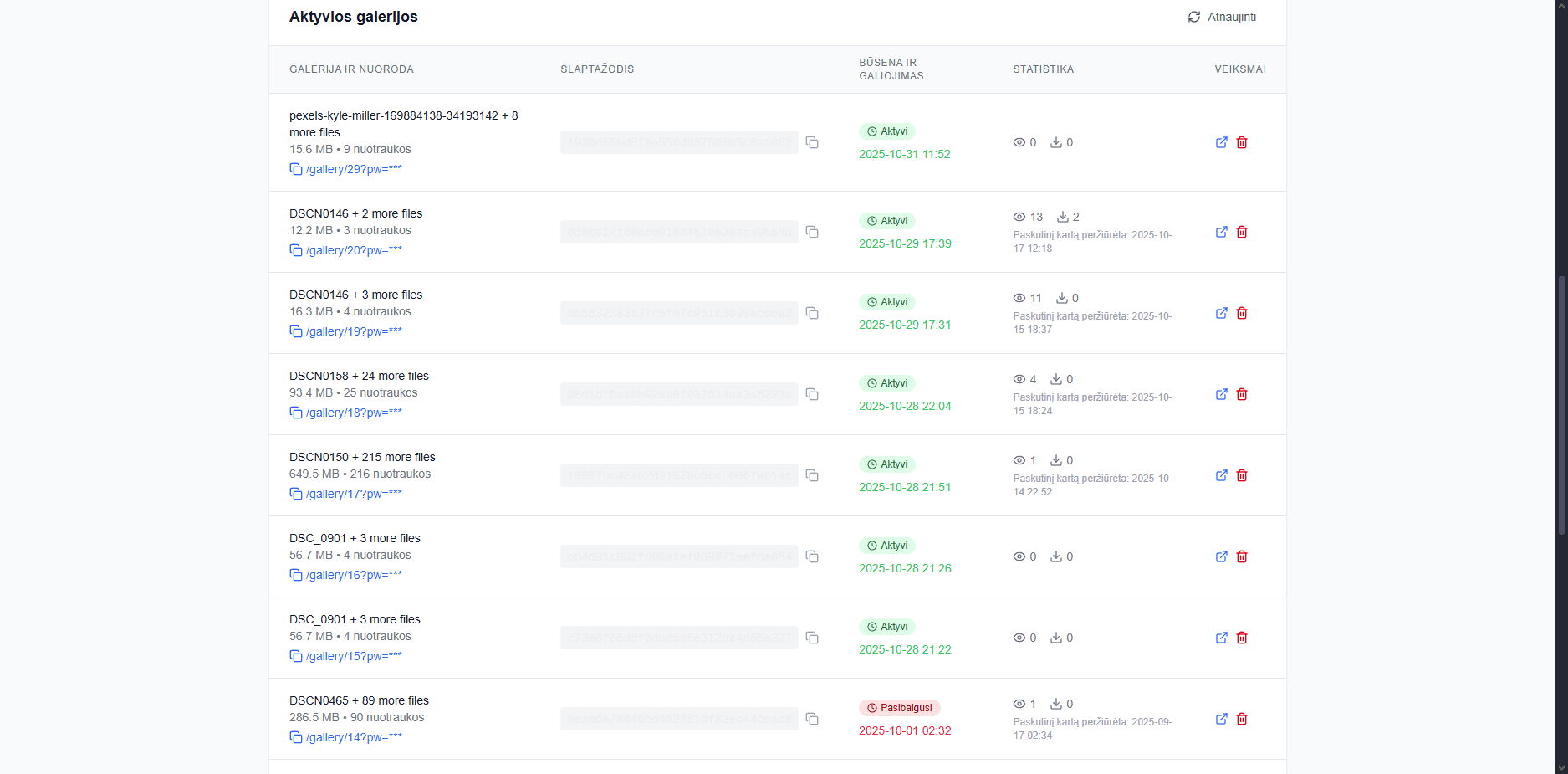The height and width of the screenshot is (774, 1568).
Task: Refresh galleries using the Atnaujinti icon
Action: tap(1194, 16)
